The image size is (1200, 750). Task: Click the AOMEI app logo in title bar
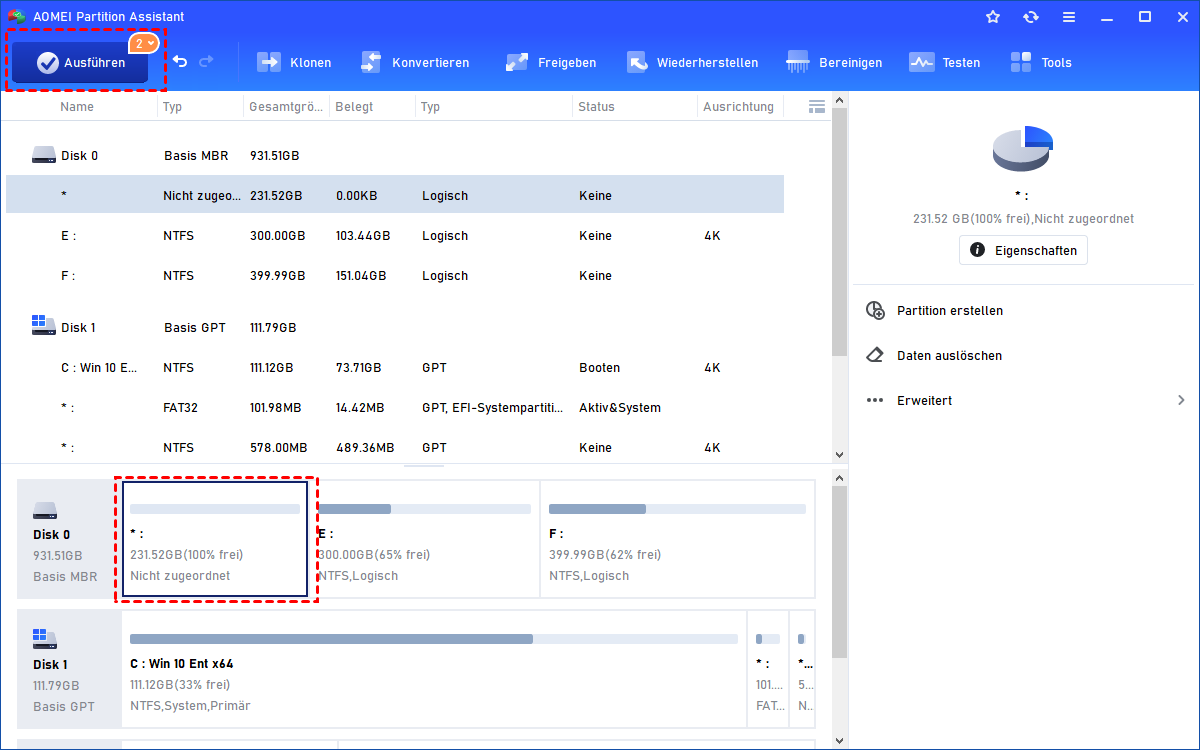point(16,17)
